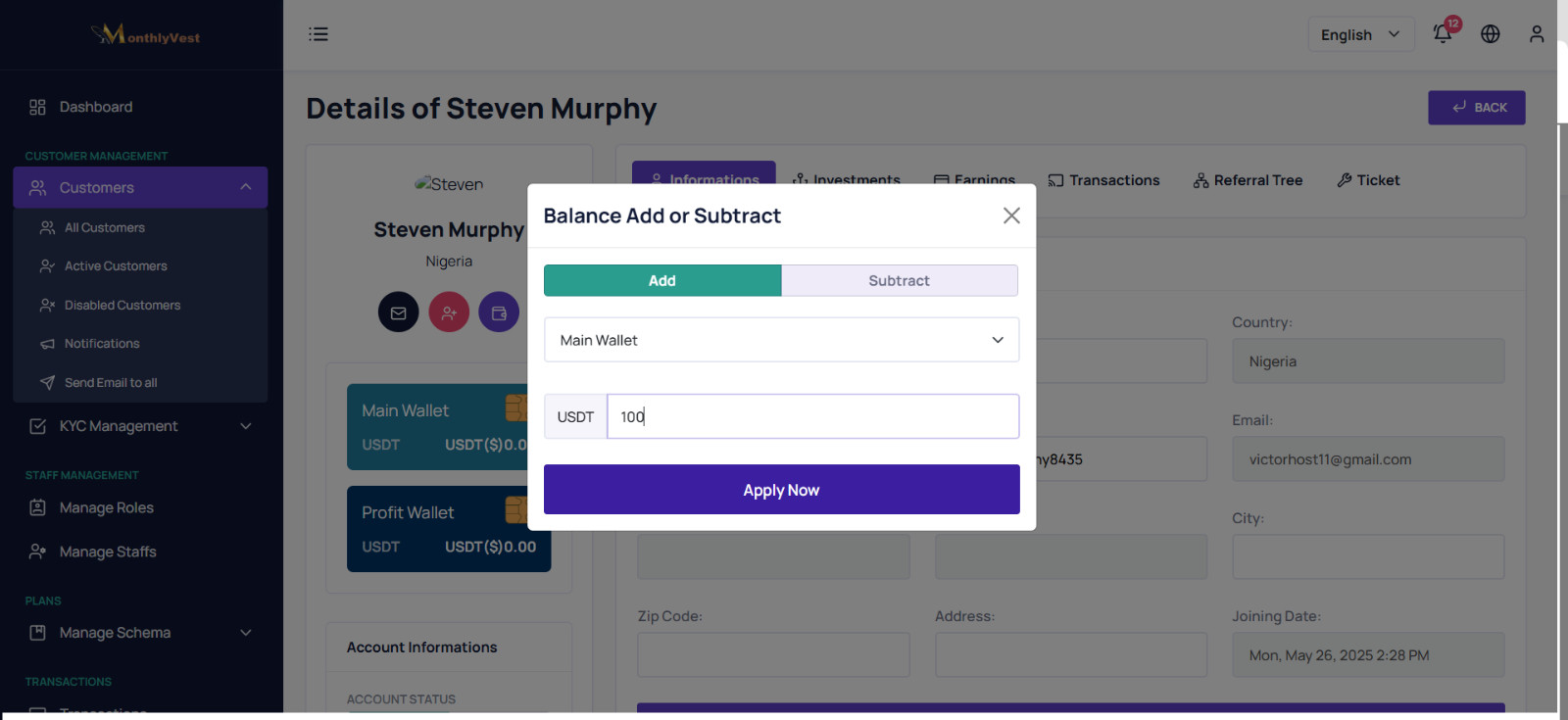Click the mail icon under Steven Murphy
The width and height of the screenshot is (1568, 720).
tap(399, 312)
